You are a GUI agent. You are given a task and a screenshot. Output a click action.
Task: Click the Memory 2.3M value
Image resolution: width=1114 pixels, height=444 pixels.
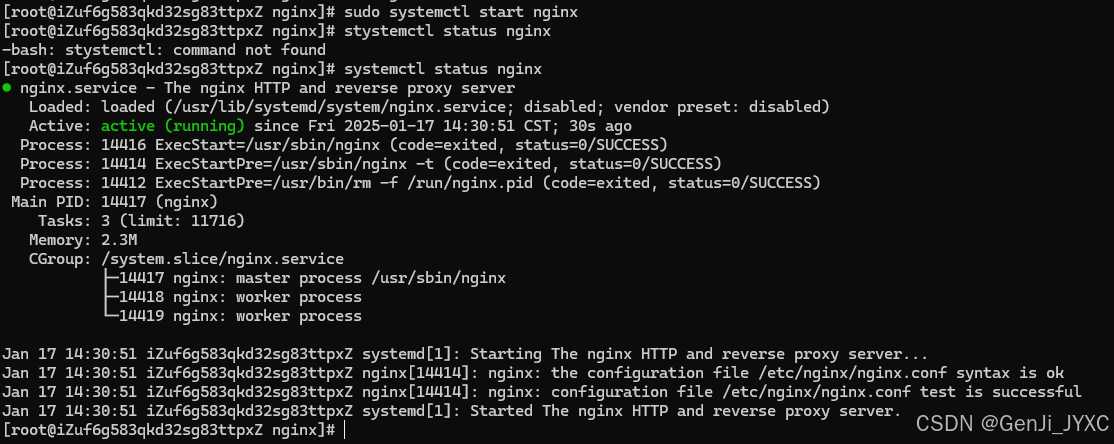point(119,239)
